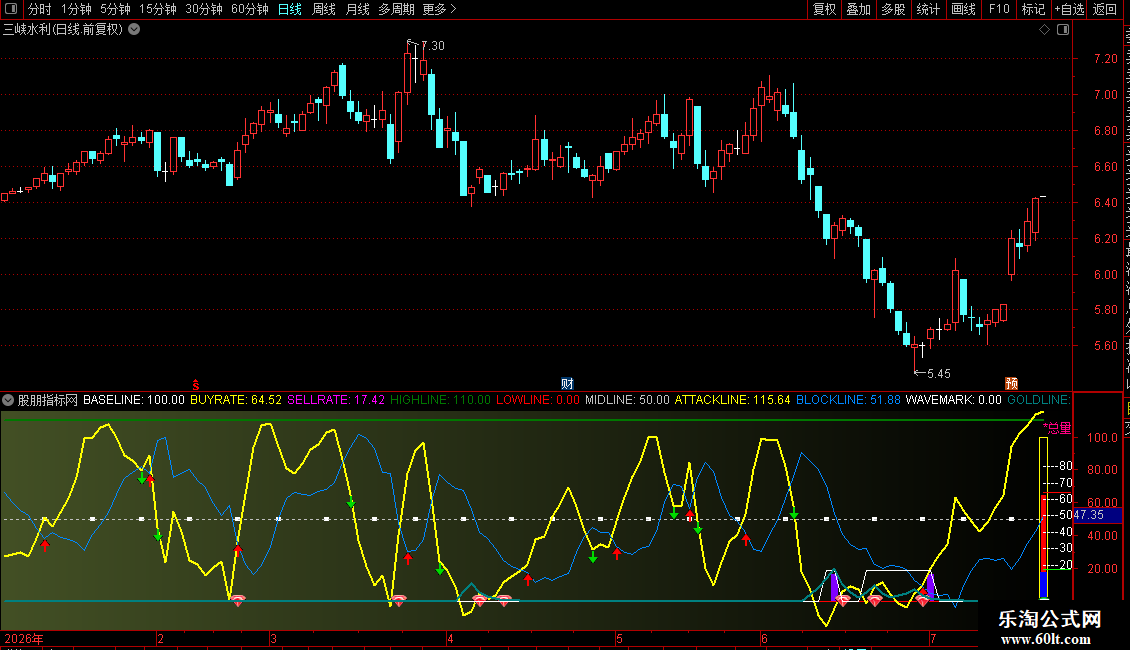
Task: Open the 财 financial info marker
Action: click(567, 384)
